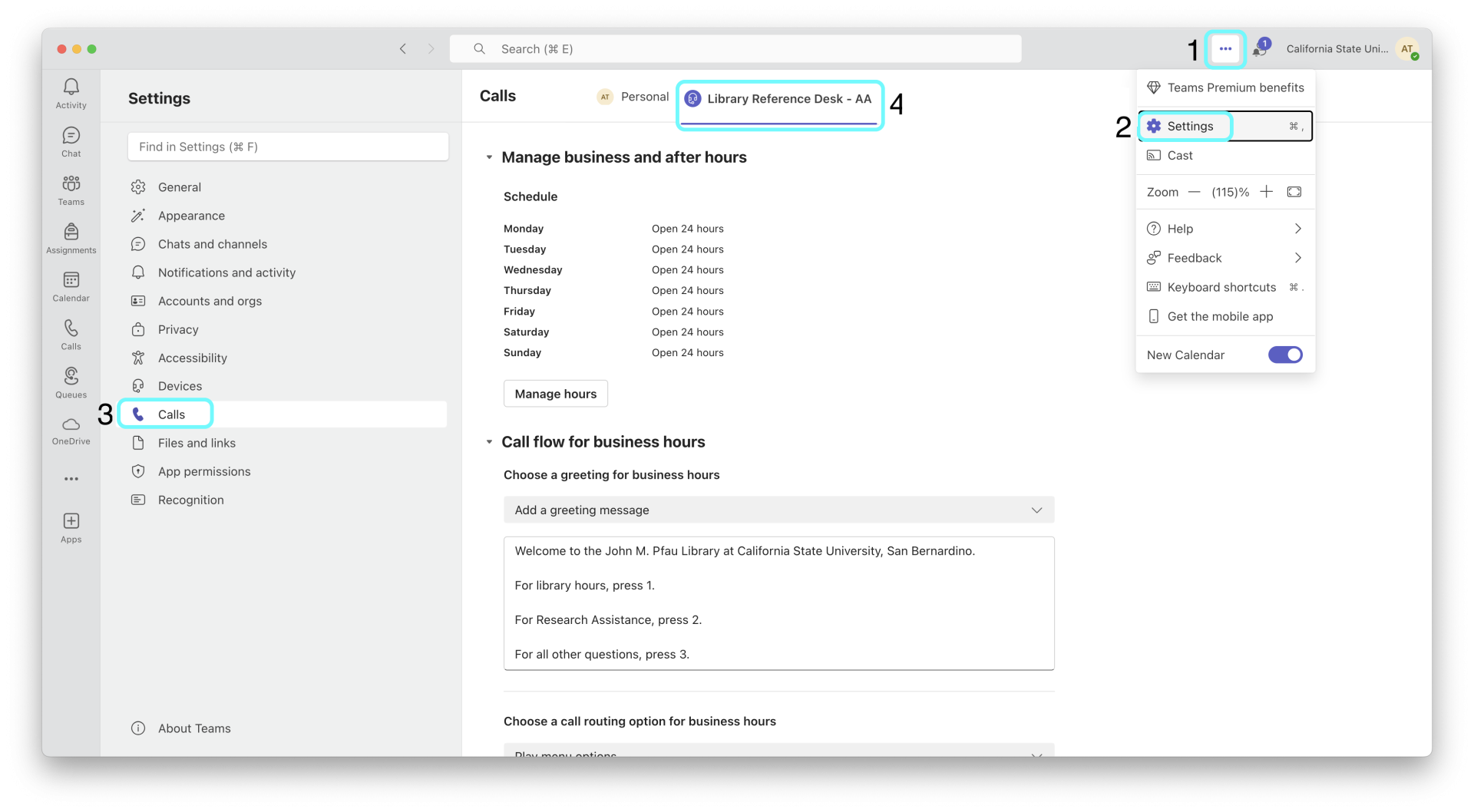1474x812 pixels.
Task: Open the Chat icon in left rail
Action: coord(71,141)
